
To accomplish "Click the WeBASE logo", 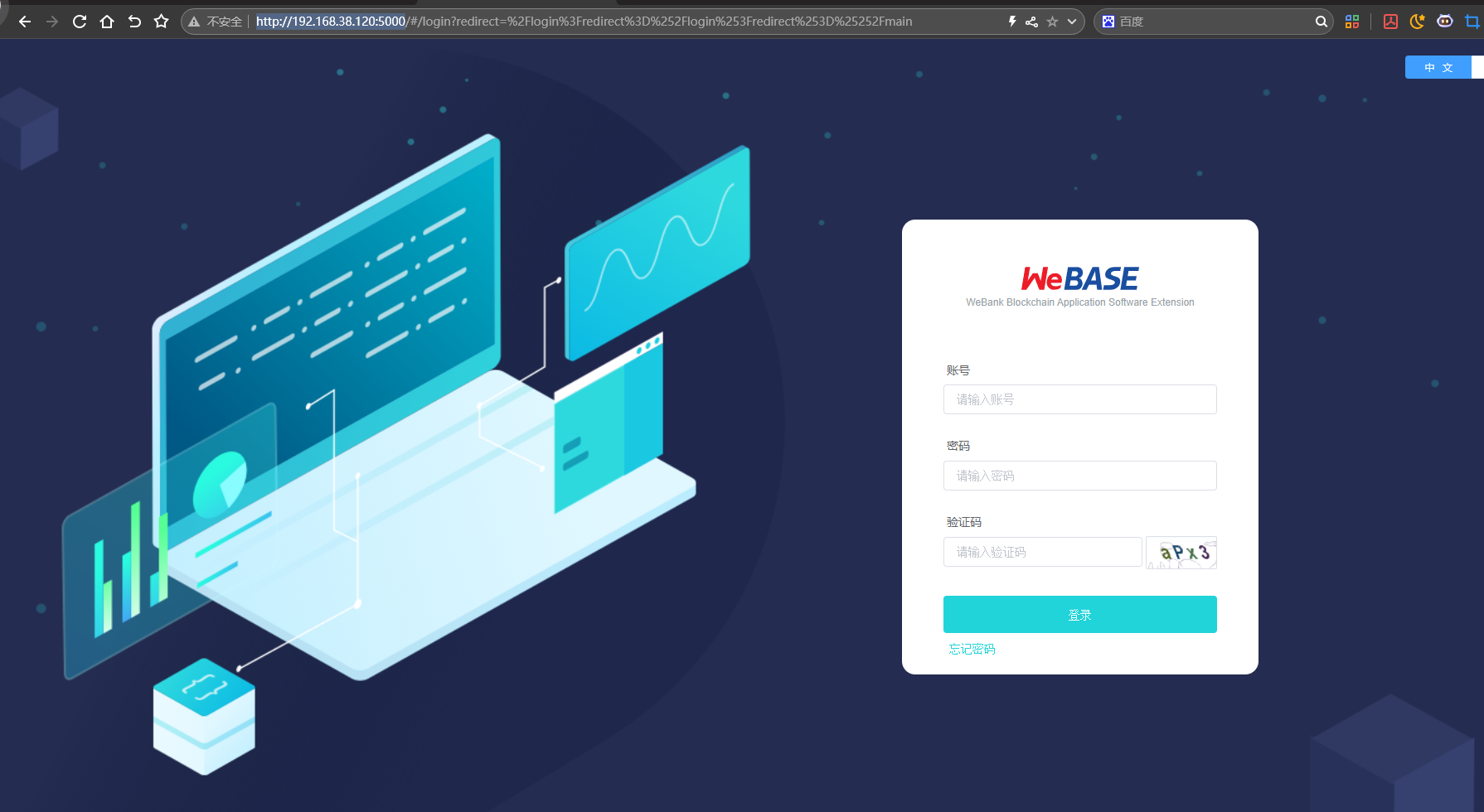I will (1080, 278).
